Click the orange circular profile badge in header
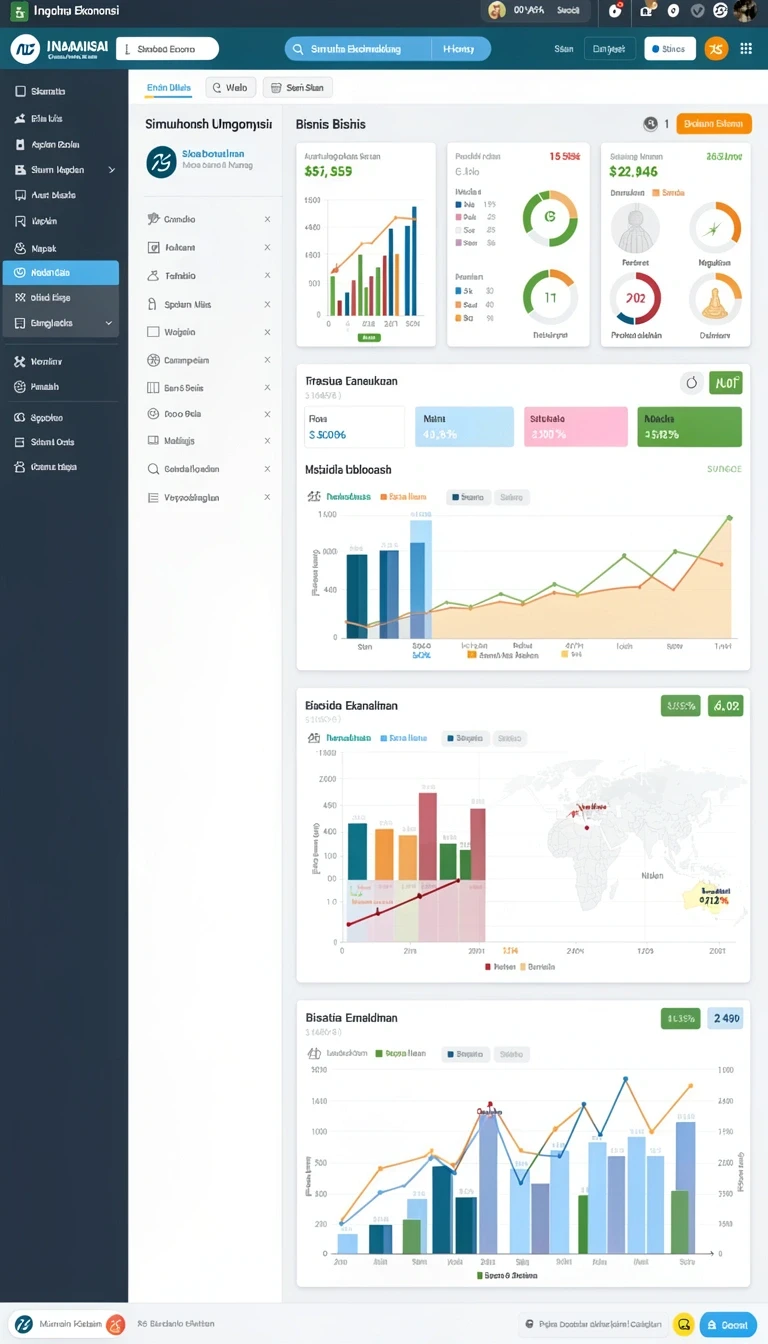 716,48
